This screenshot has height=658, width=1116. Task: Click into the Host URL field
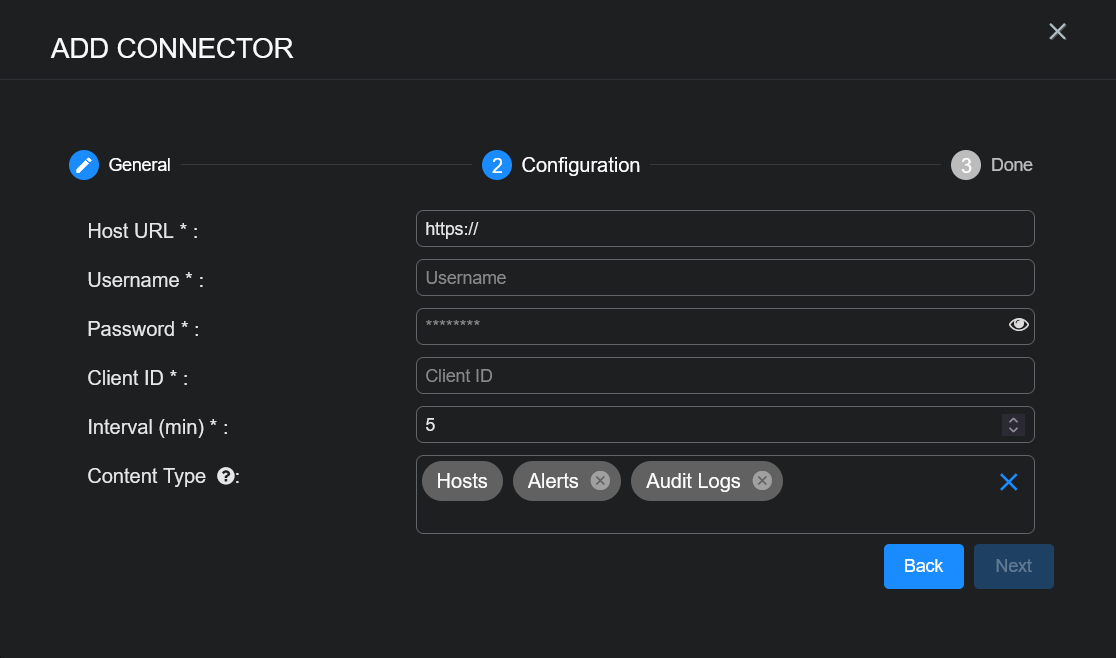point(724,229)
